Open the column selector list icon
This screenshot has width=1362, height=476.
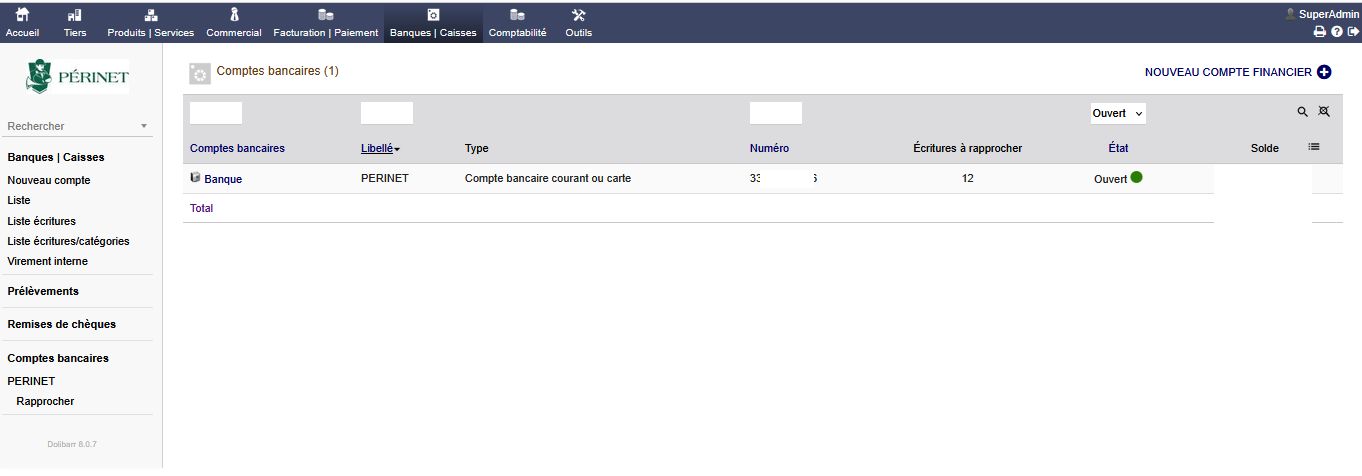pyautogui.click(x=1314, y=147)
